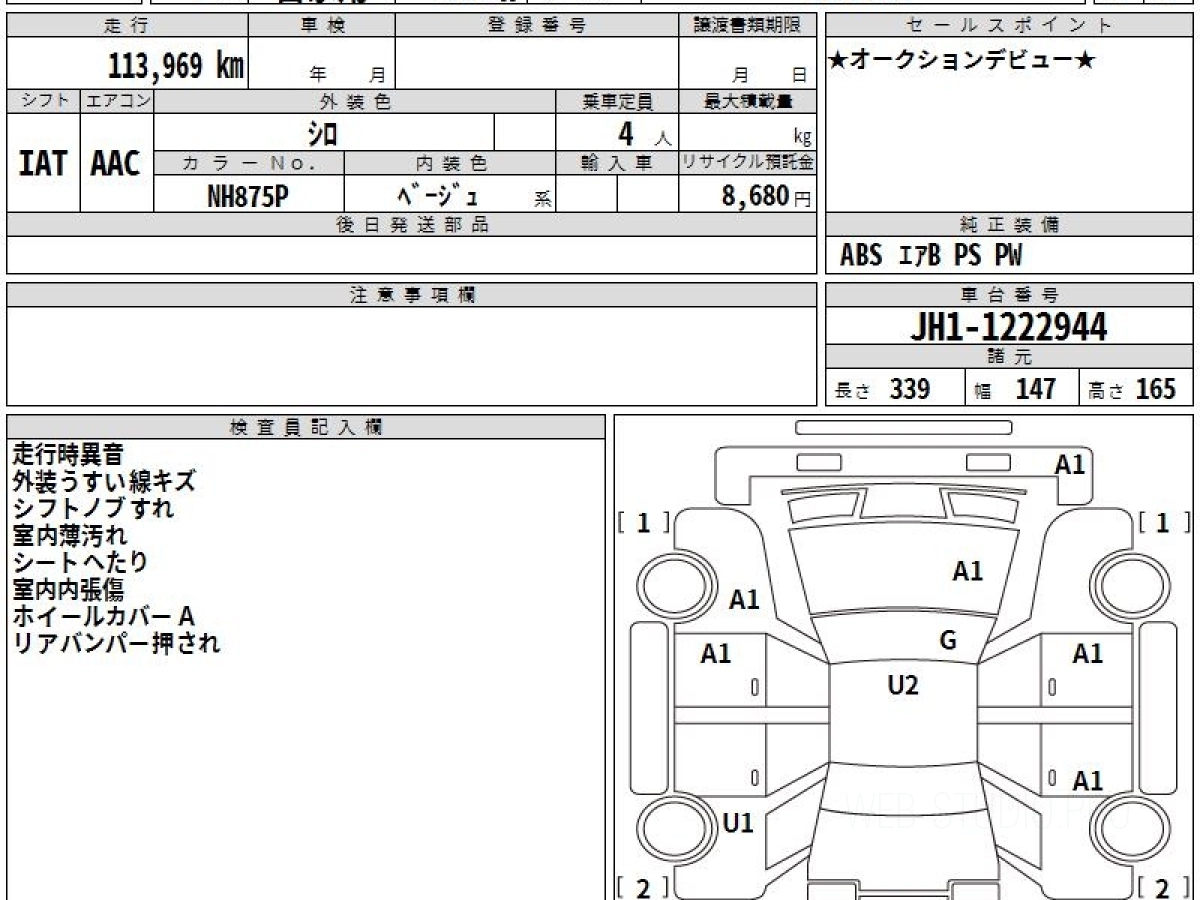Click the 113,969 km mileage value
The width and height of the screenshot is (1200, 900).
pos(175,66)
